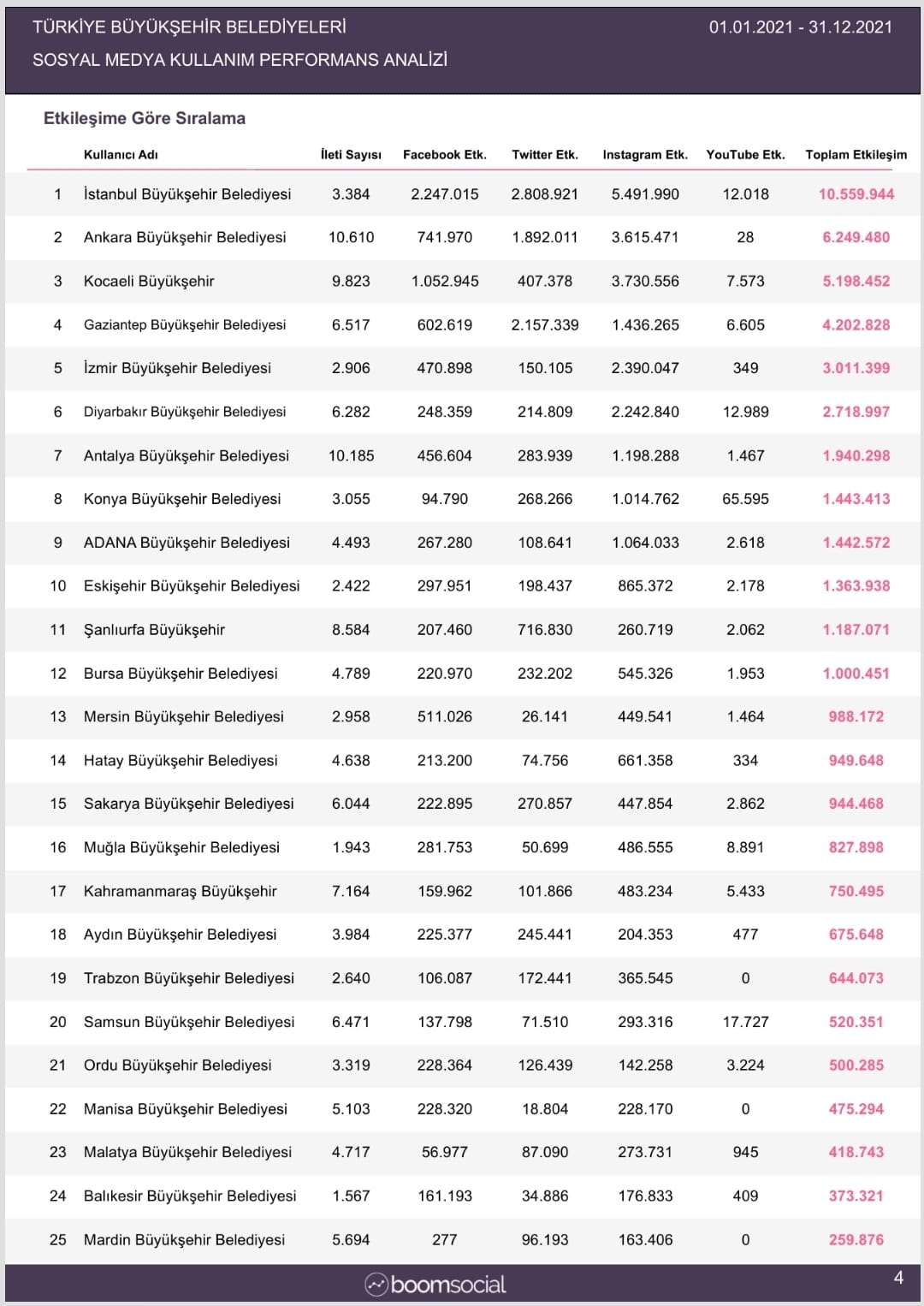This screenshot has height=1306, width=924.
Task: Click the İleti Sayısı column header
Action: 351,155
